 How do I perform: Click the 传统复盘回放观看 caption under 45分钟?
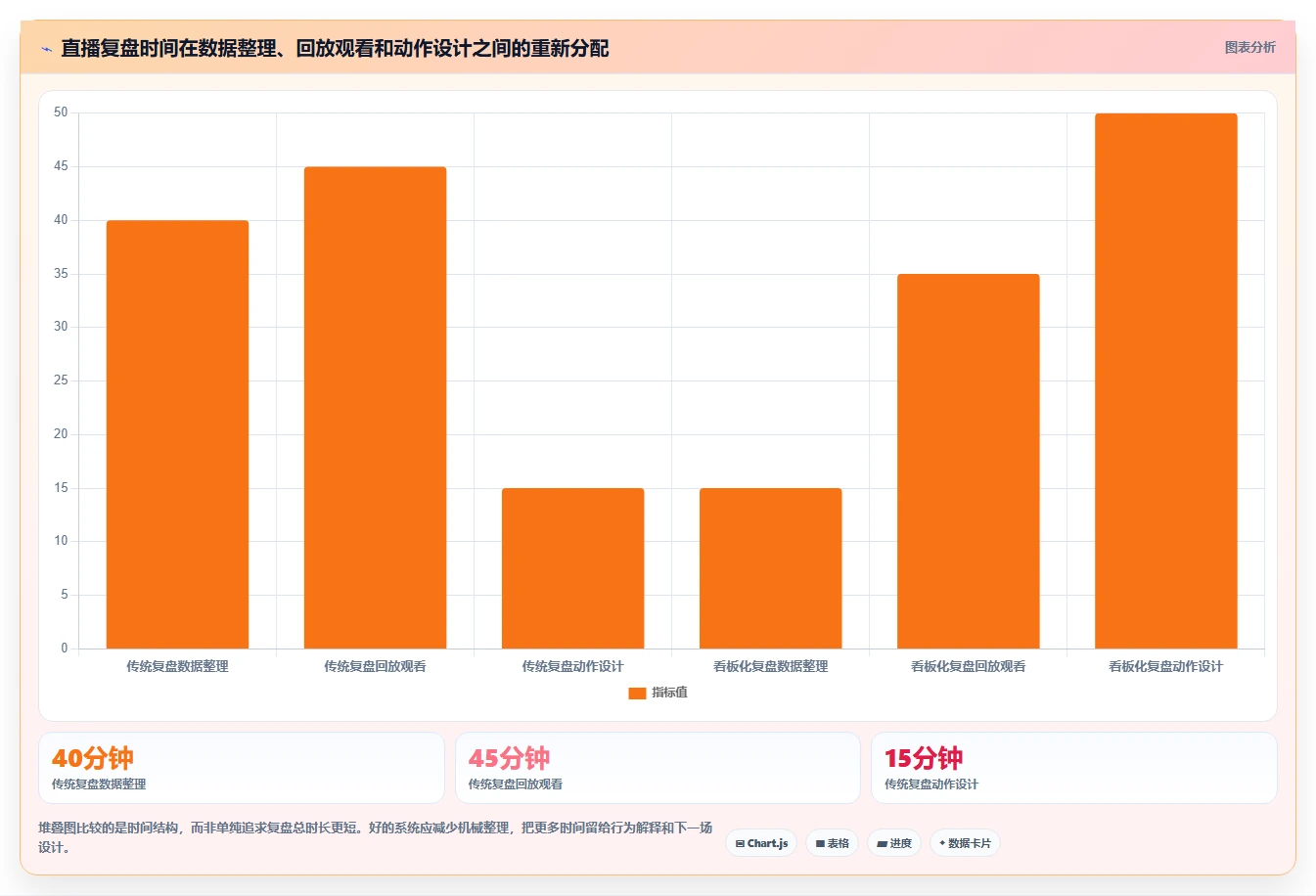click(x=516, y=784)
